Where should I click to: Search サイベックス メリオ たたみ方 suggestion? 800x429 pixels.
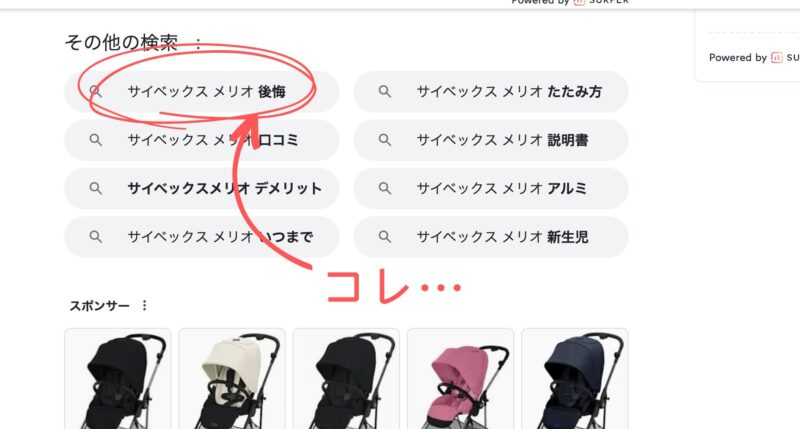[491, 92]
